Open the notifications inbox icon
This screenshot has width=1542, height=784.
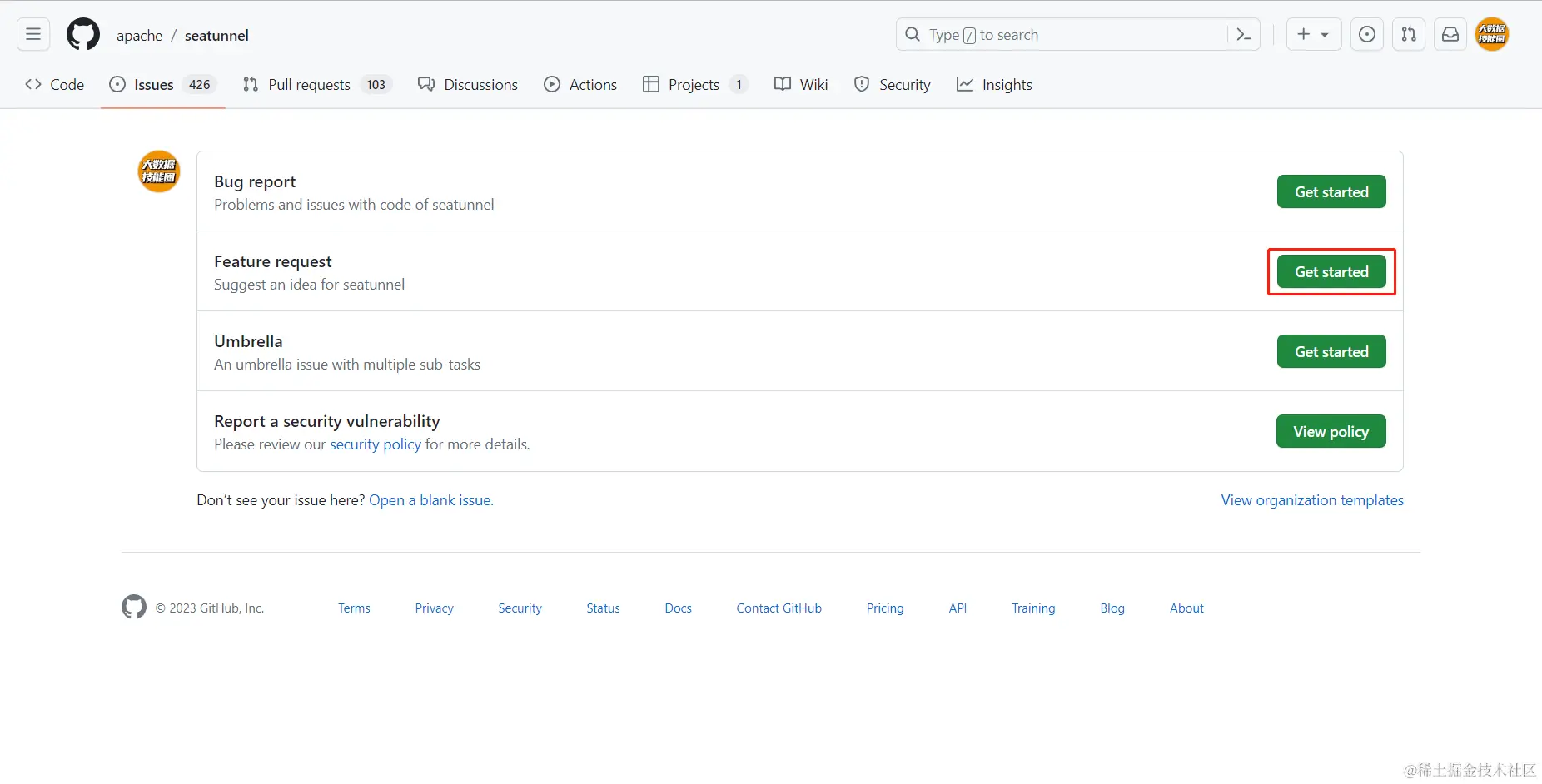click(x=1450, y=34)
